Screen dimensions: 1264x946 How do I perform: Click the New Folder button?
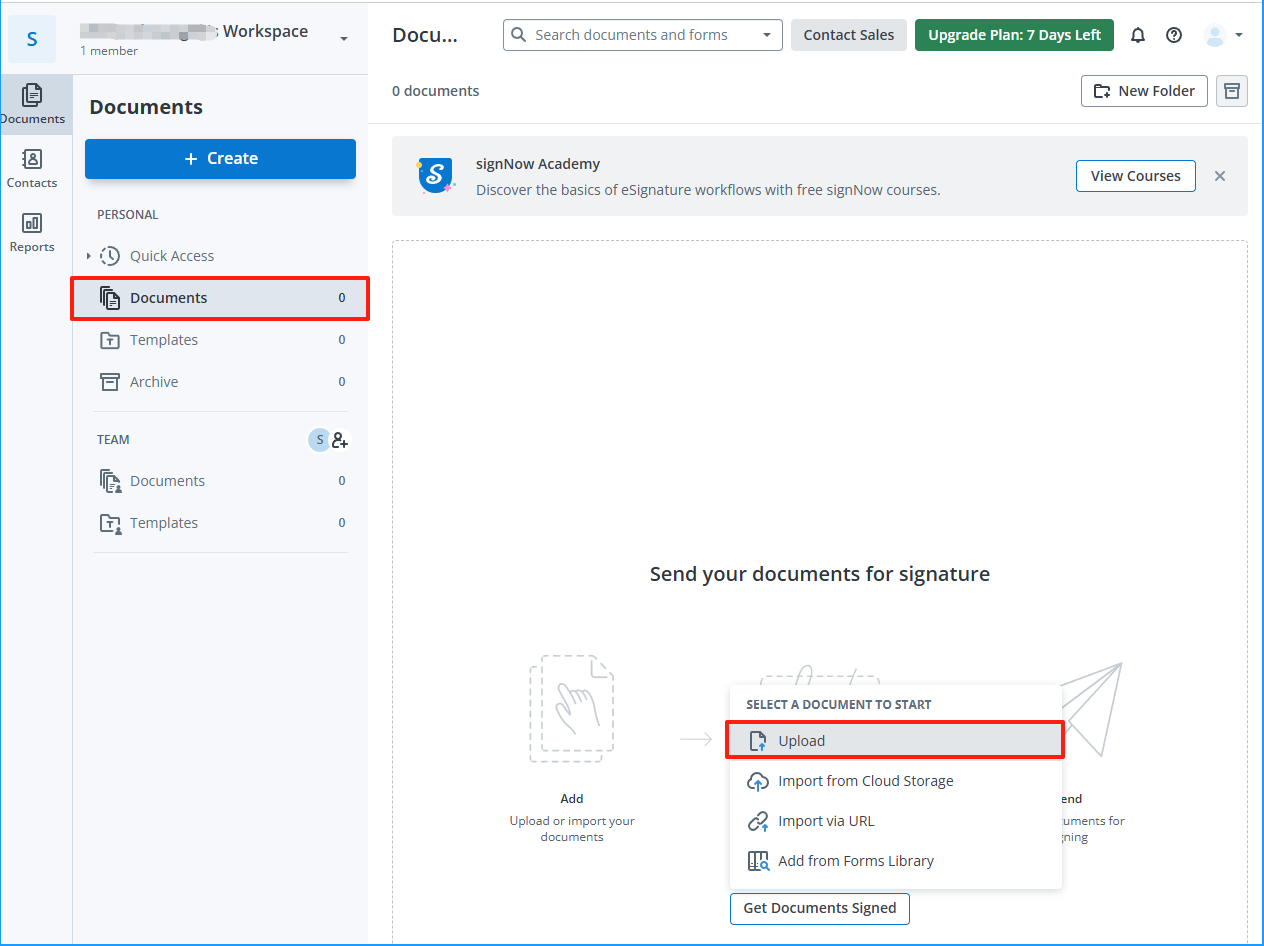pyautogui.click(x=1144, y=91)
